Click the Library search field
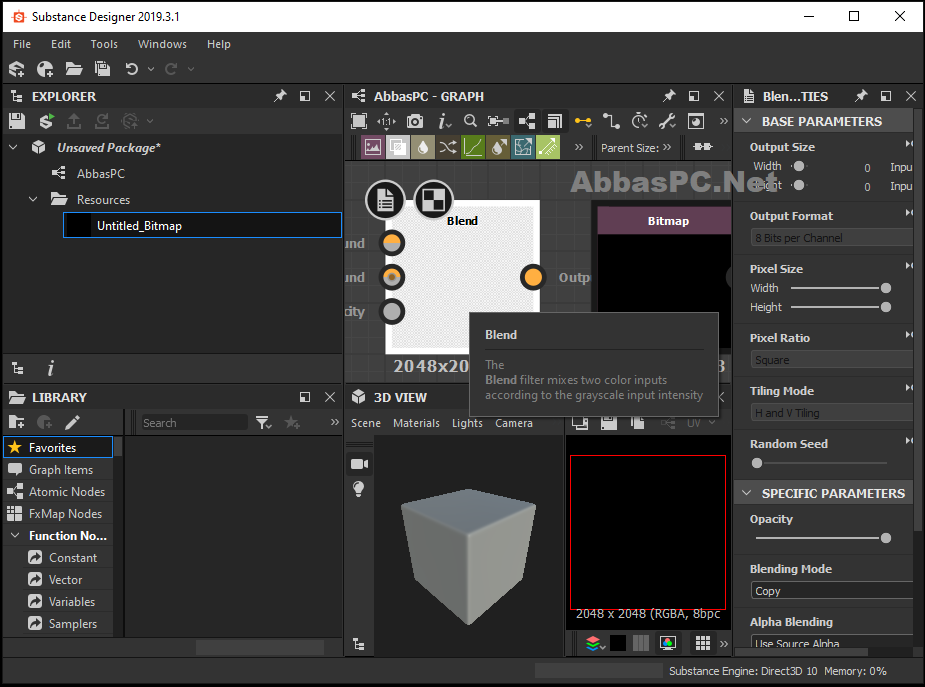 (194, 422)
